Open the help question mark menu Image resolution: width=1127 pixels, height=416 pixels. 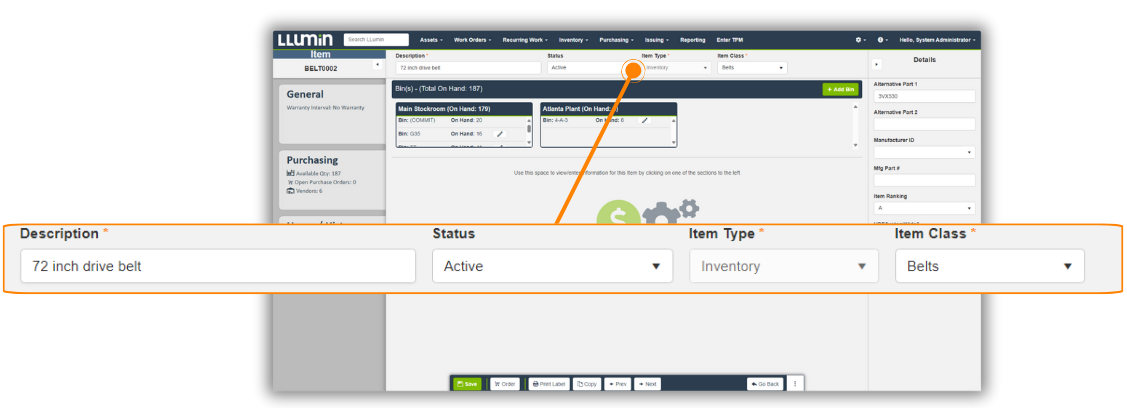881,40
